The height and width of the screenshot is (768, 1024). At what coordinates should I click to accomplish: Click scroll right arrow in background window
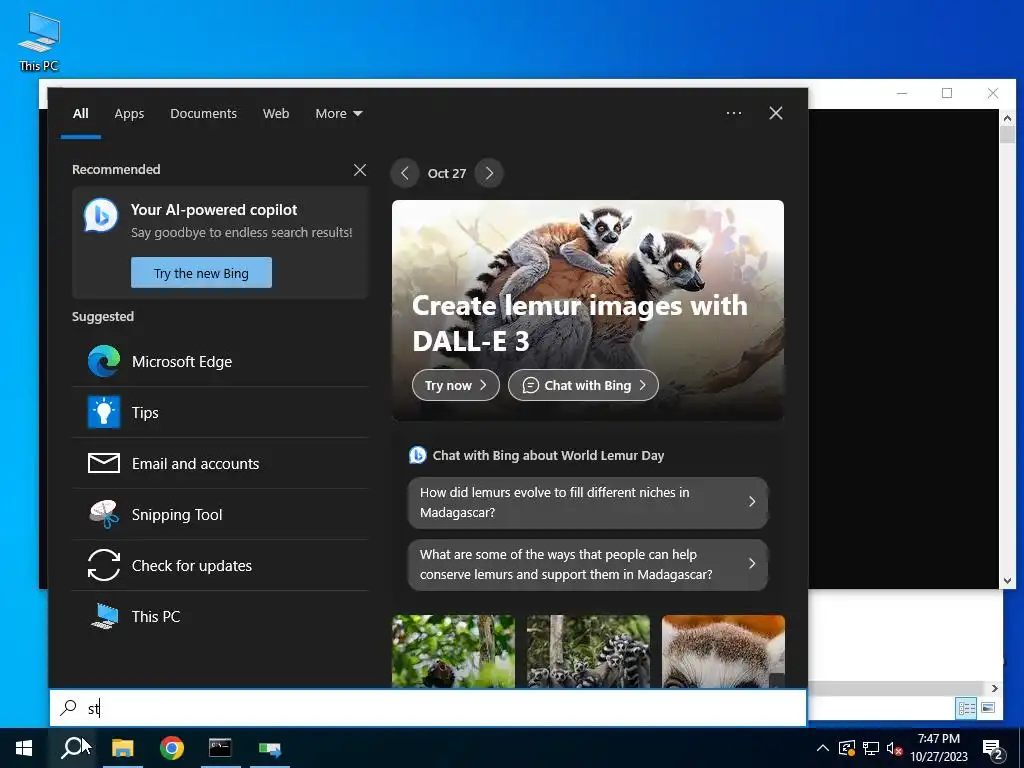pyautogui.click(x=995, y=688)
